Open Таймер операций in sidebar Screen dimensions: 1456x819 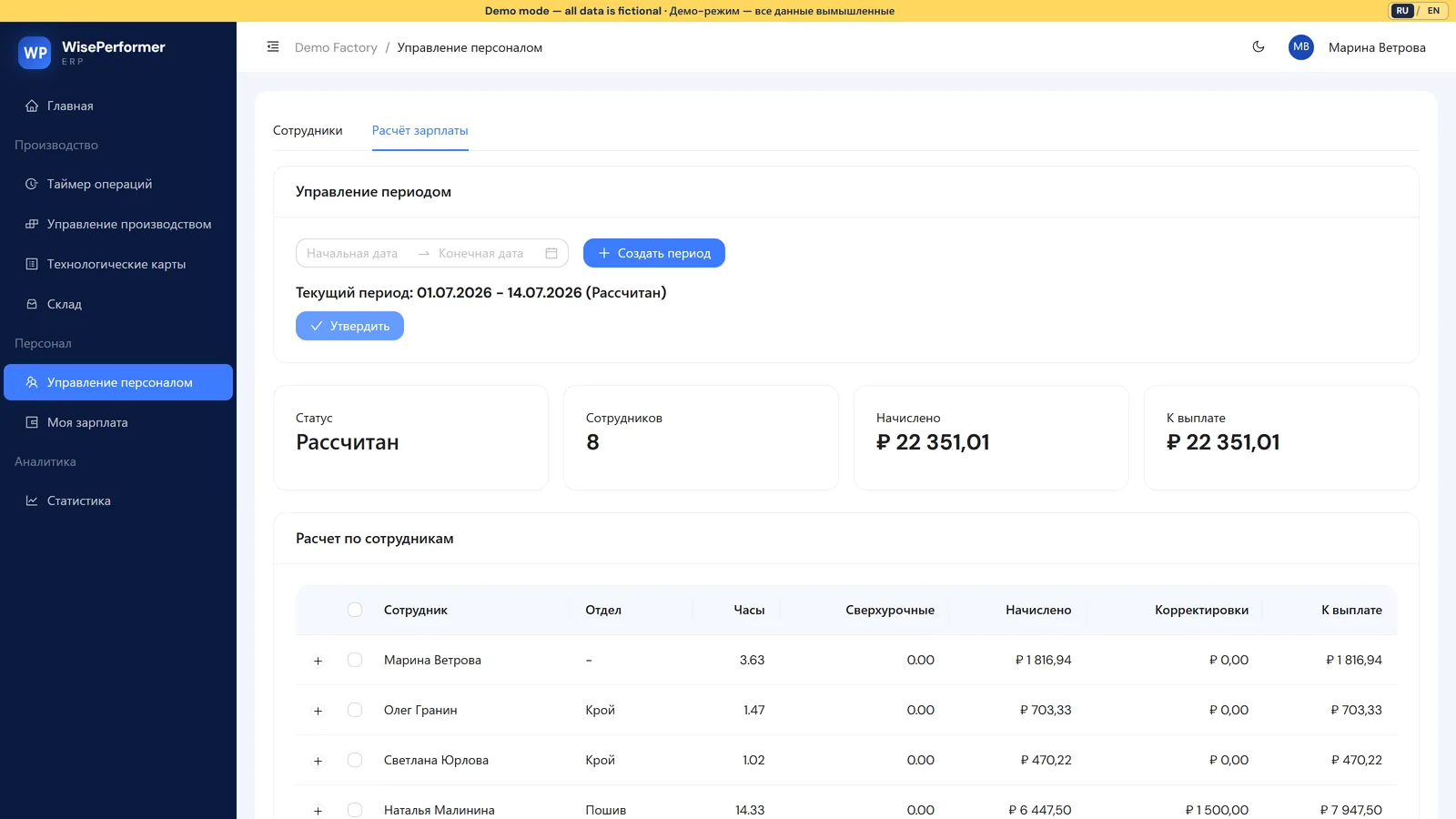tap(118, 184)
